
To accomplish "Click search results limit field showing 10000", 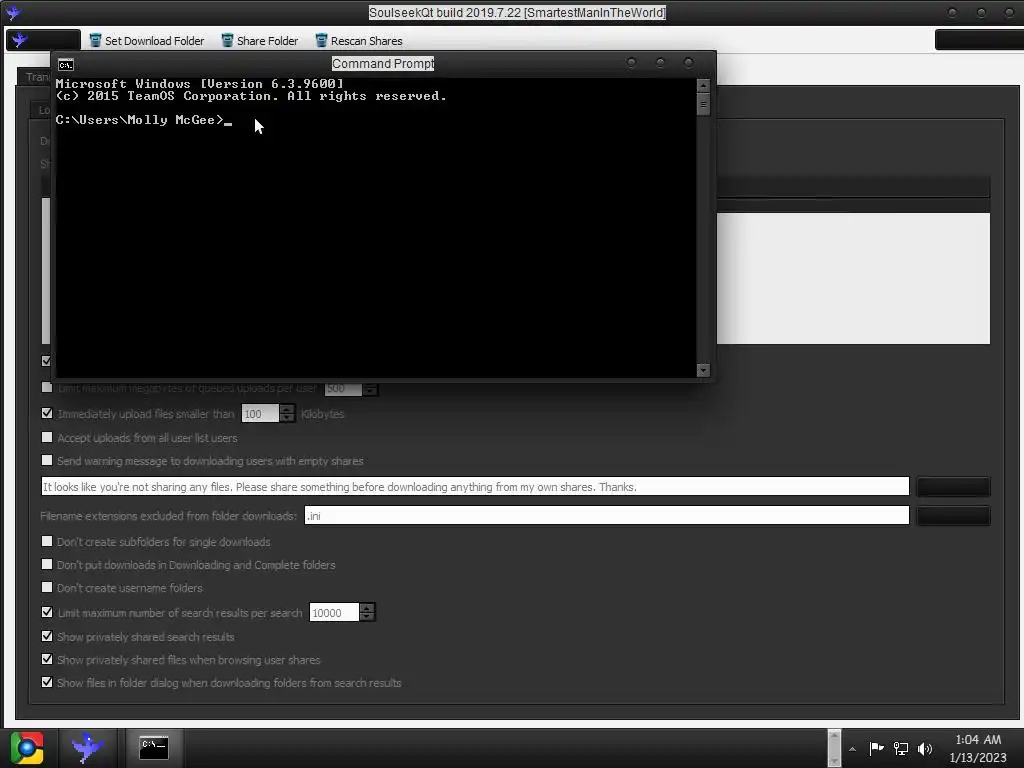I will tap(334, 613).
